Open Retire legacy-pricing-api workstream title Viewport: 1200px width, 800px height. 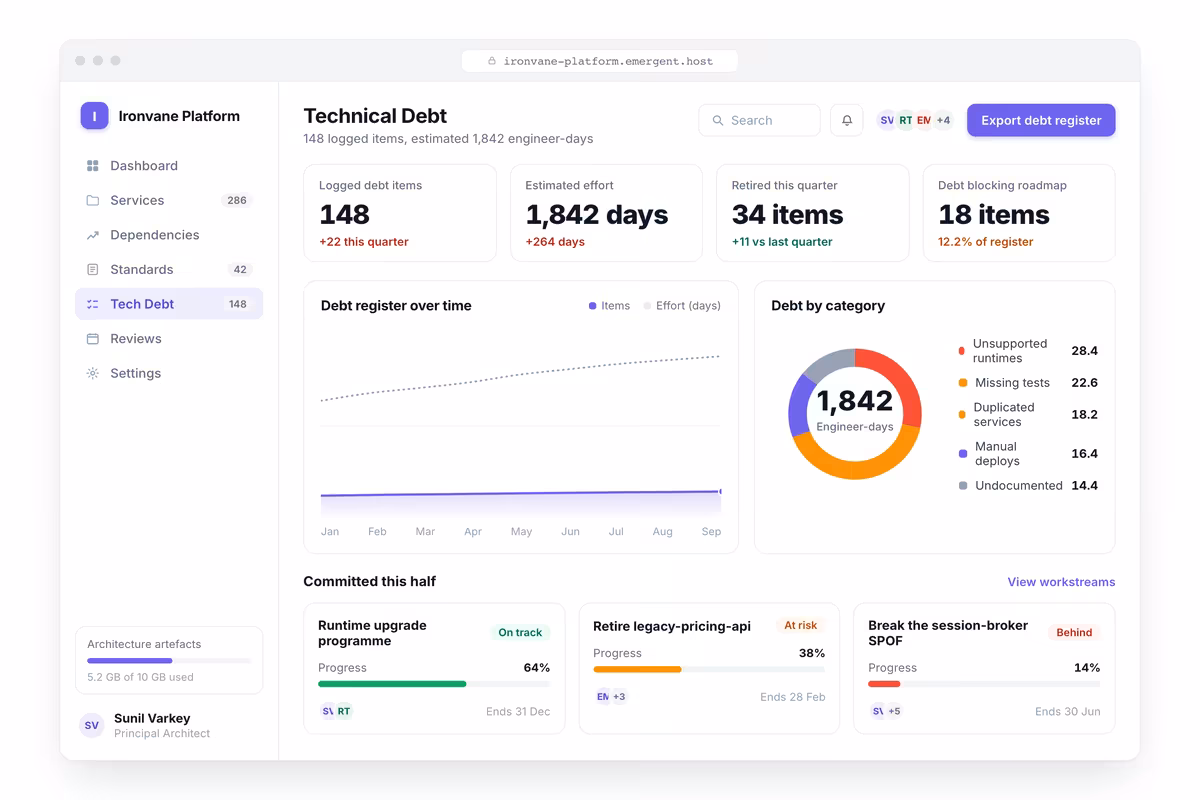672,626
